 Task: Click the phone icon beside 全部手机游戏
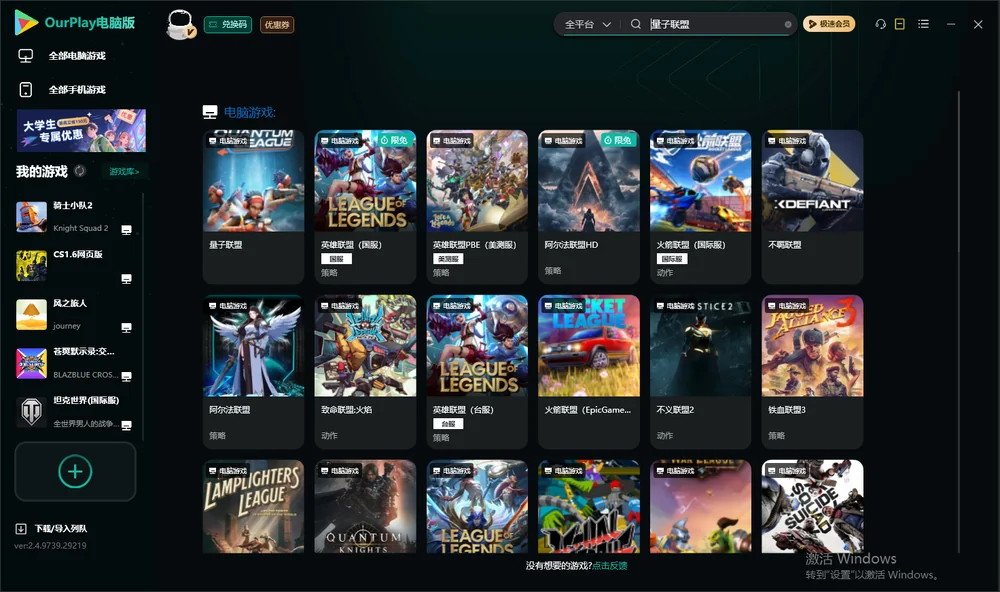pos(26,90)
